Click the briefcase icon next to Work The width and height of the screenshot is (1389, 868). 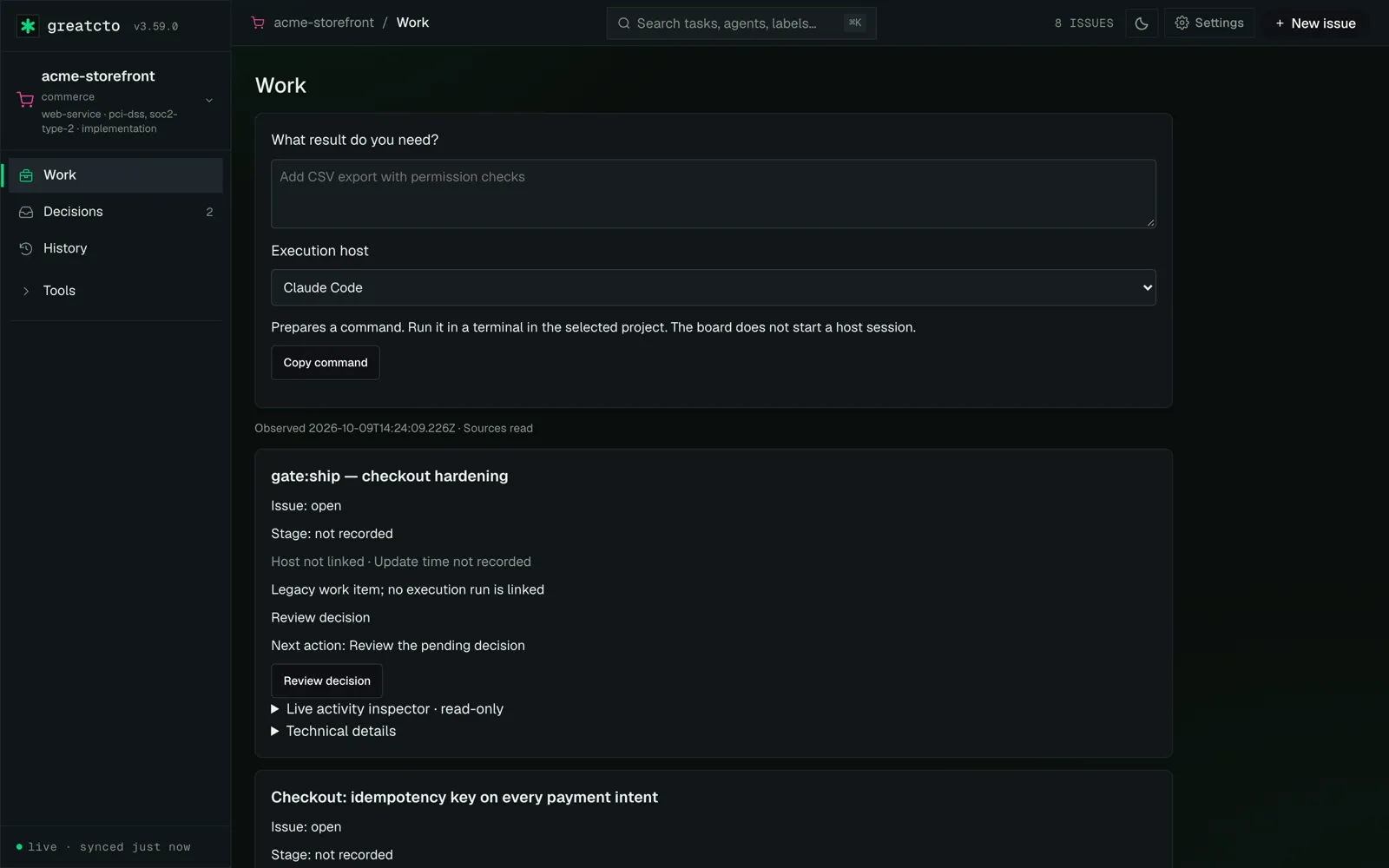tap(26, 175)
